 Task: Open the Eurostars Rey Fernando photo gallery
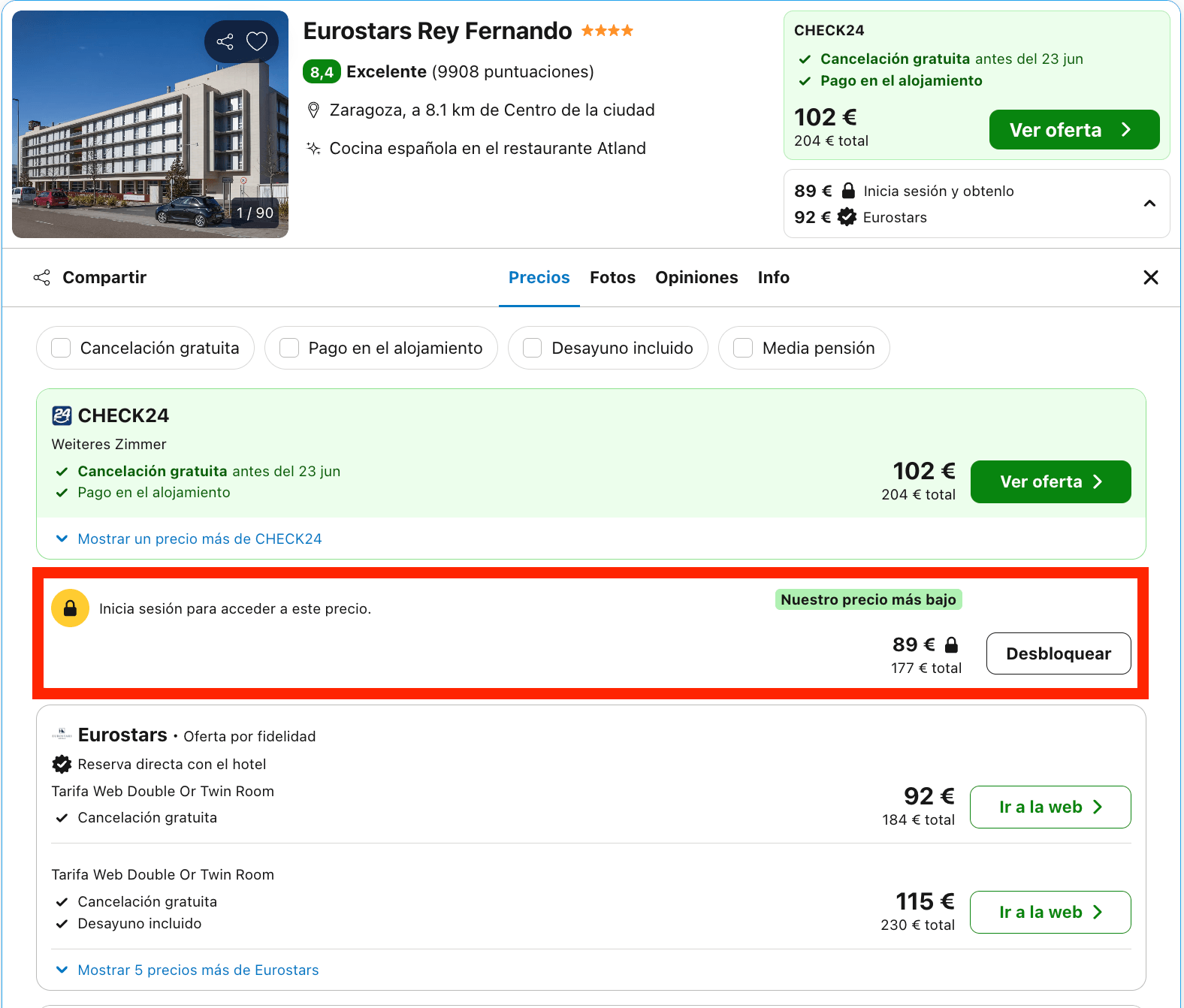tap(150, 125)
